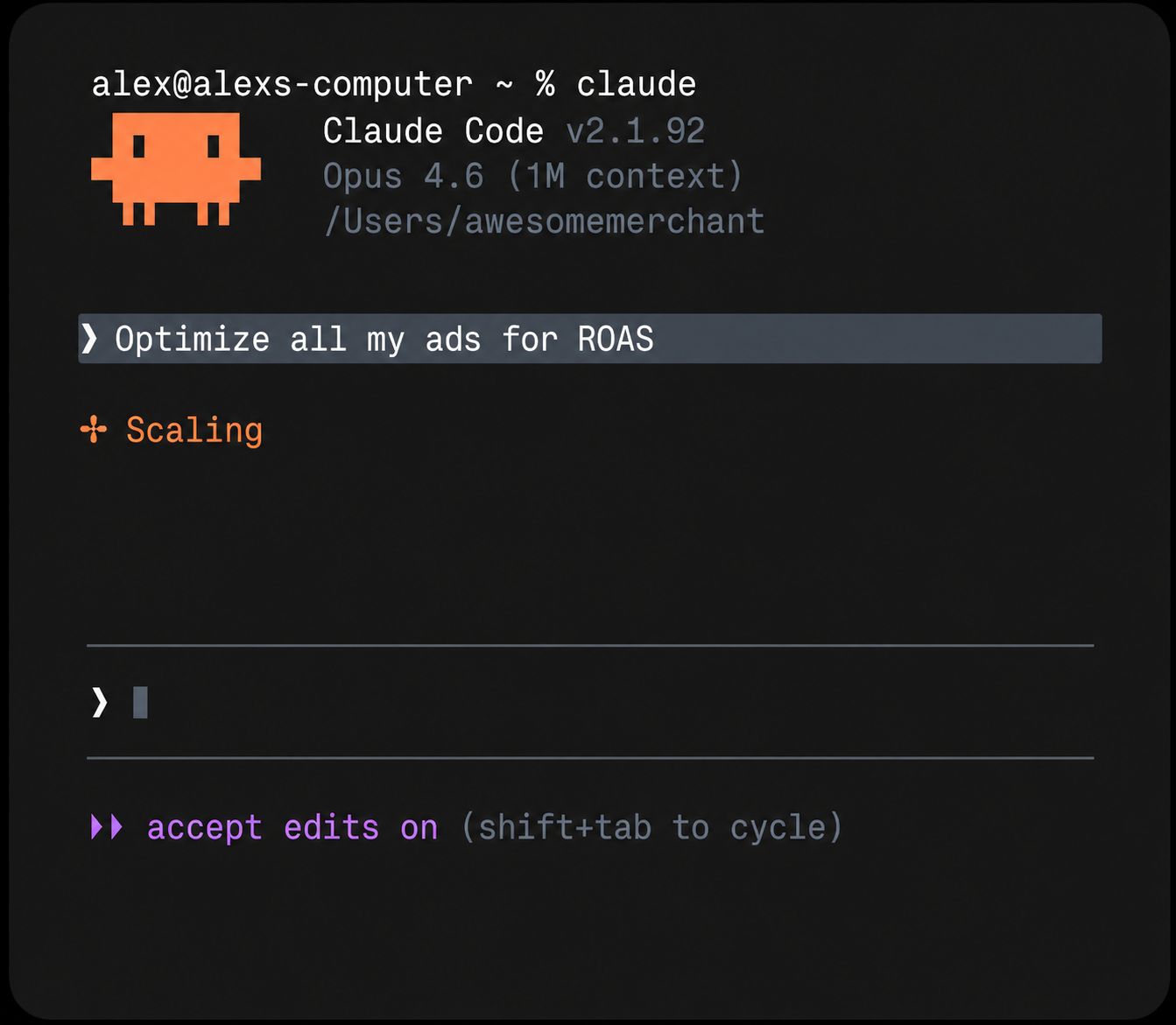Click the Claude Code title text
The height and width of the screenshot is (1025, 1176).
[433, 130]
